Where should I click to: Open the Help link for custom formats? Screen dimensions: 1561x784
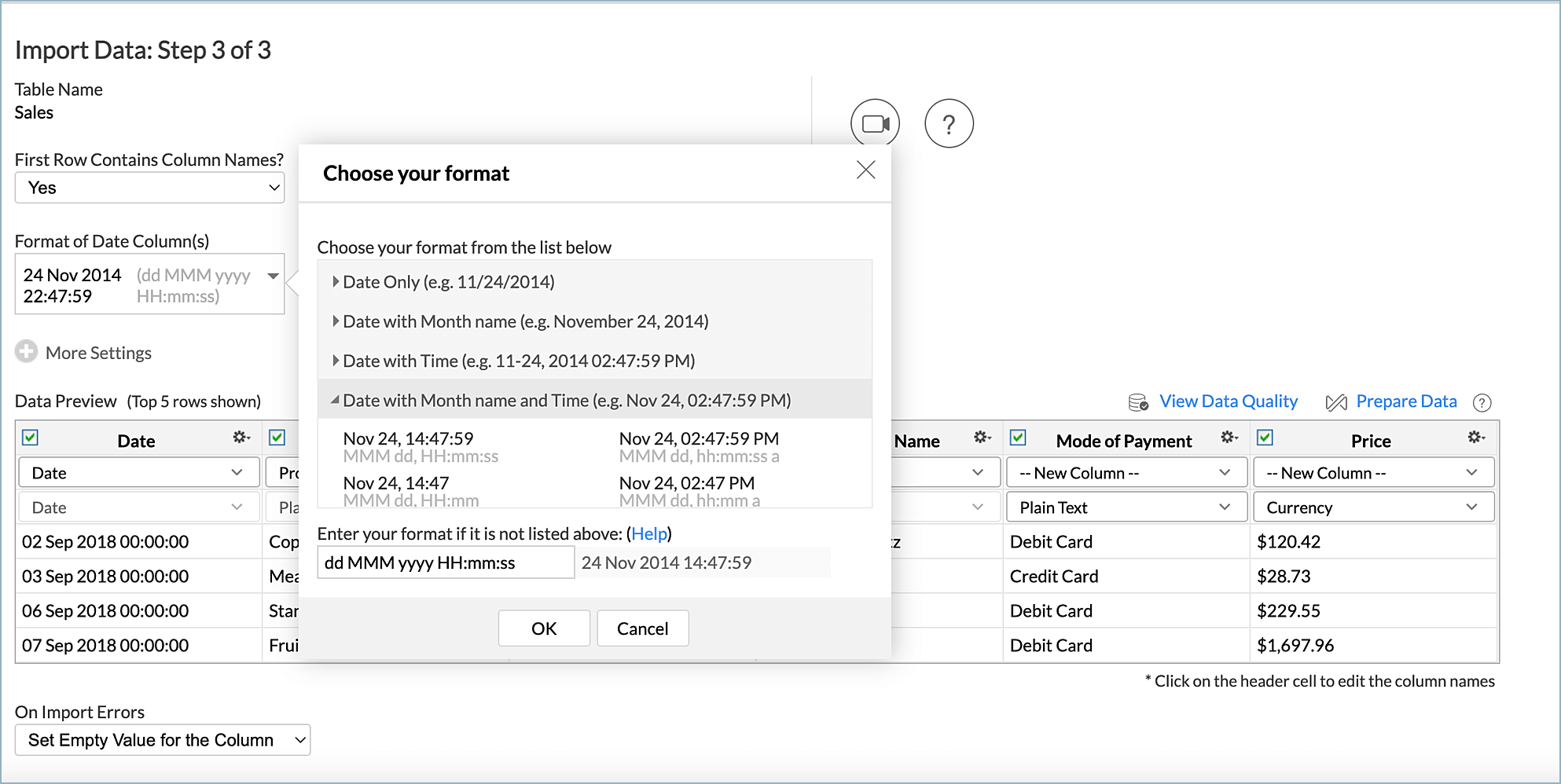(648, 533)
